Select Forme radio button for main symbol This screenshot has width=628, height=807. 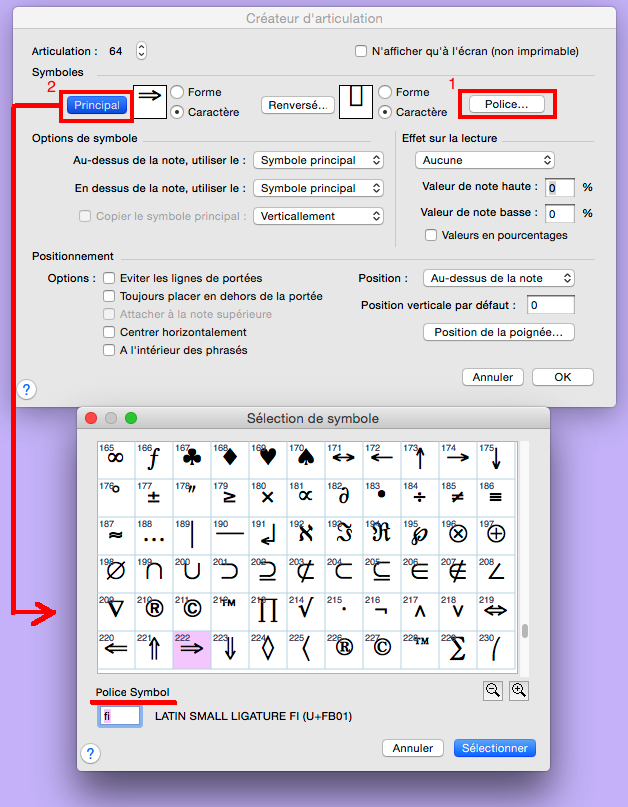[x=177, y=92]
